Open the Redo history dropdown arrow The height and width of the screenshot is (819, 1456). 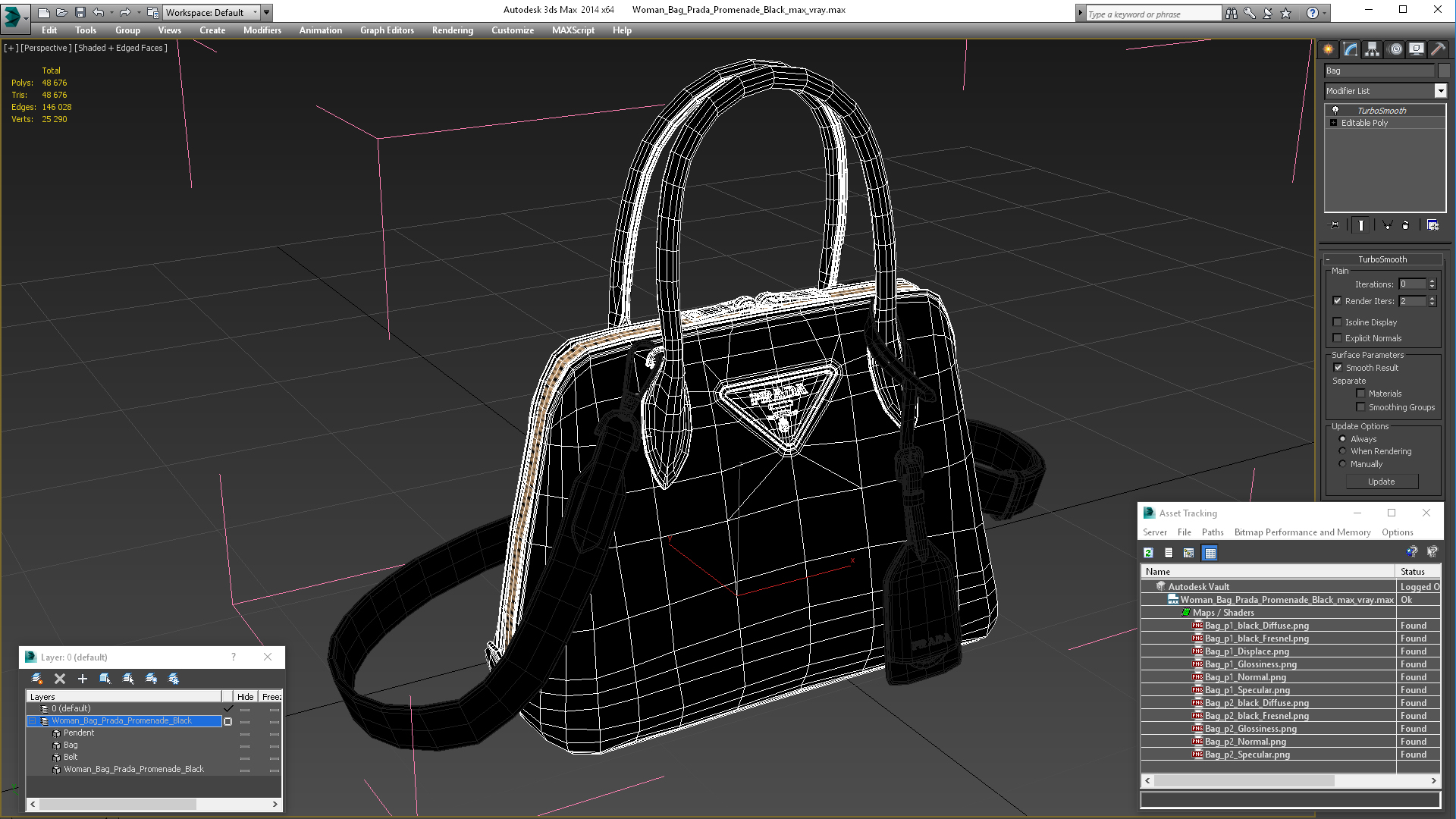[x=138, y=12]
